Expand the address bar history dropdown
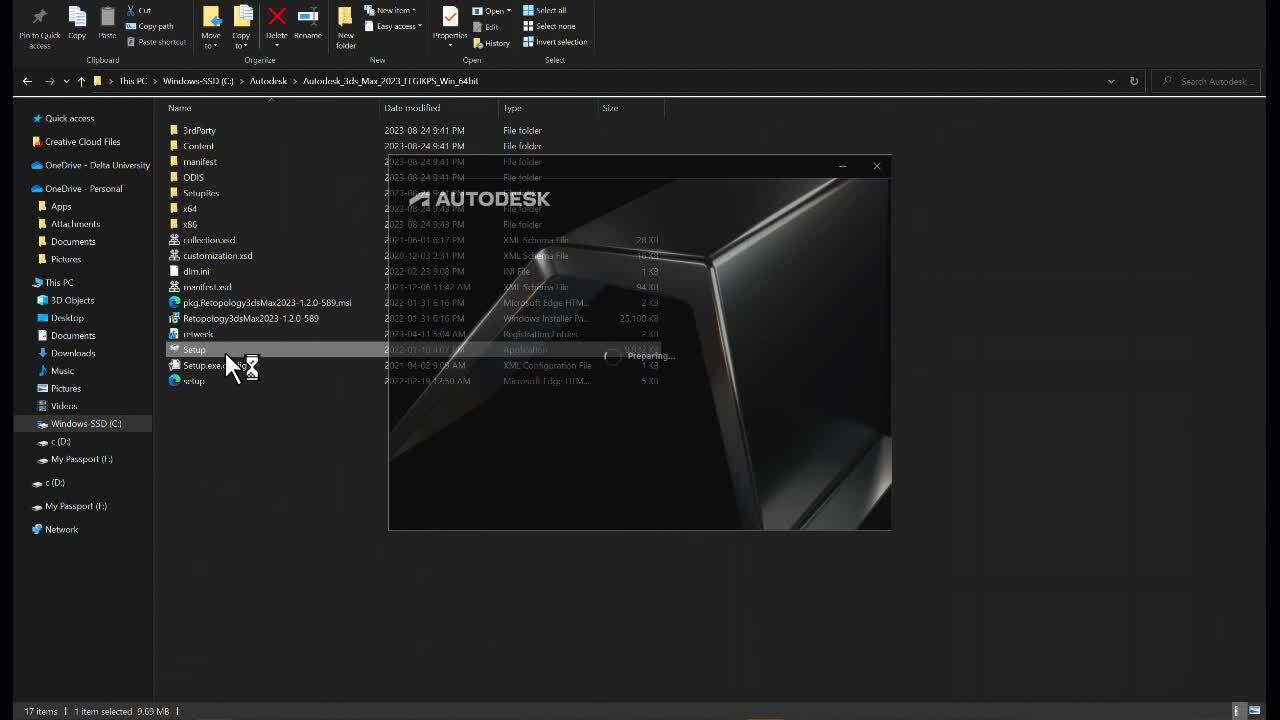The height and width of the screenshot is (720, 1280). point(1111,81)
